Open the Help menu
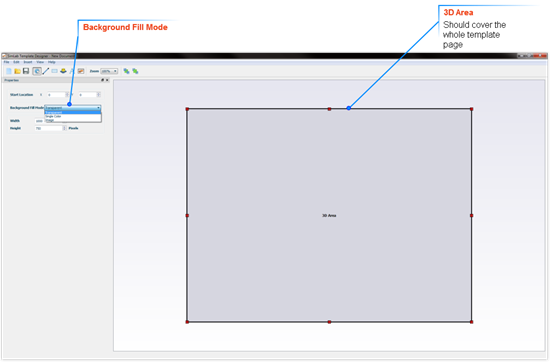The width and height of the screenshot is (552, 364). pyautogui.click(x=52, y=62)
